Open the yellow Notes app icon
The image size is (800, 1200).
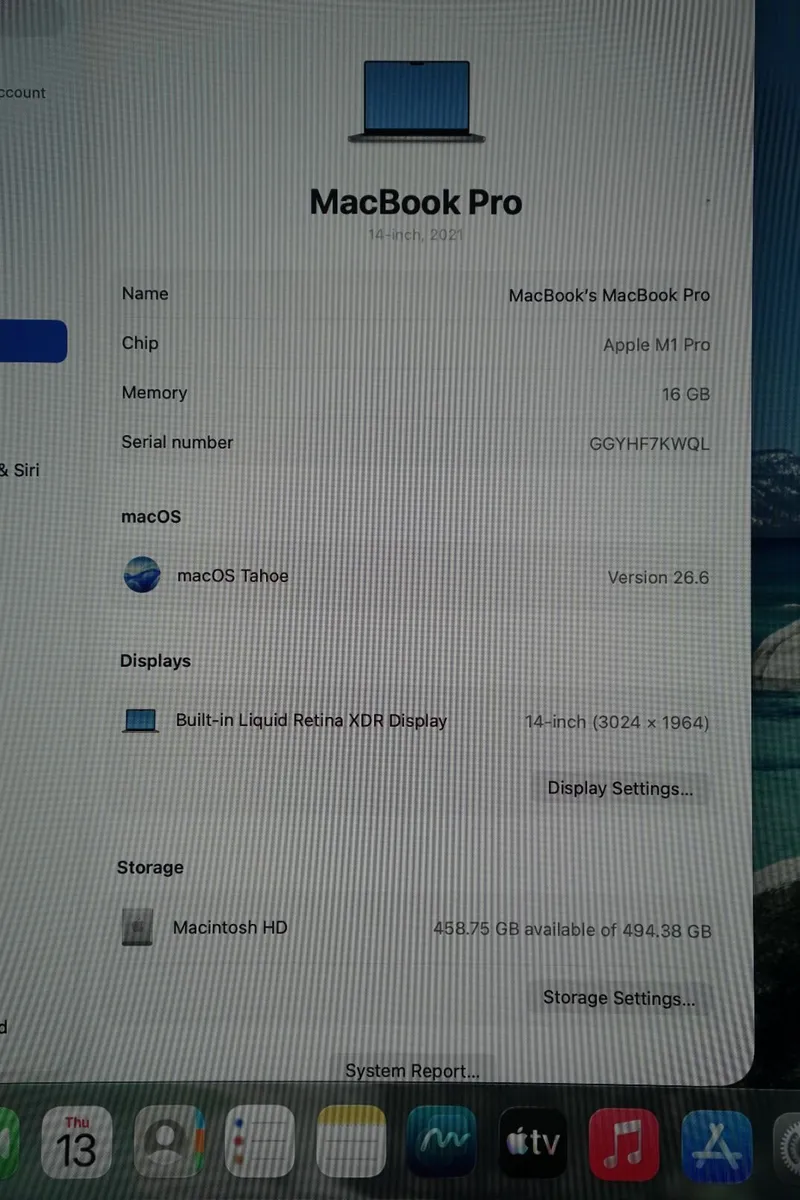[x=351, y=1142]
